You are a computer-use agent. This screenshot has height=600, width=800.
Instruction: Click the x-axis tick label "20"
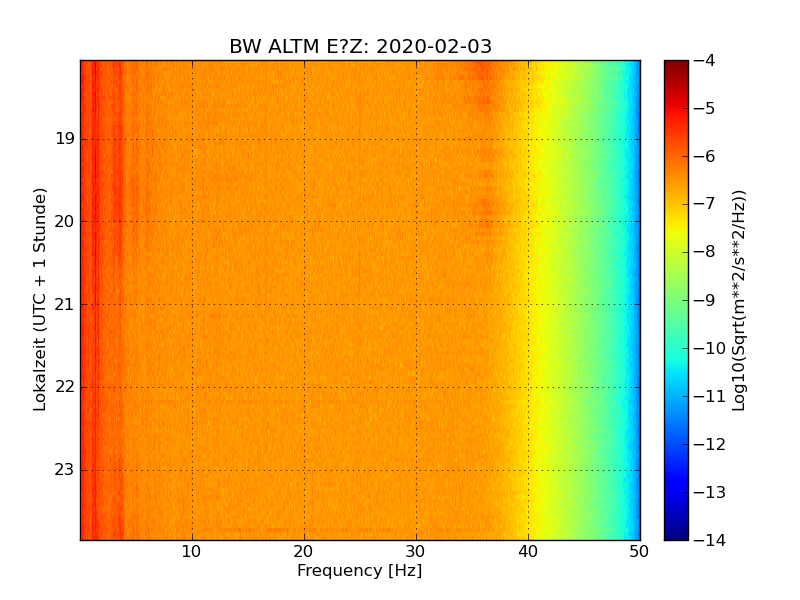[304, 552]
